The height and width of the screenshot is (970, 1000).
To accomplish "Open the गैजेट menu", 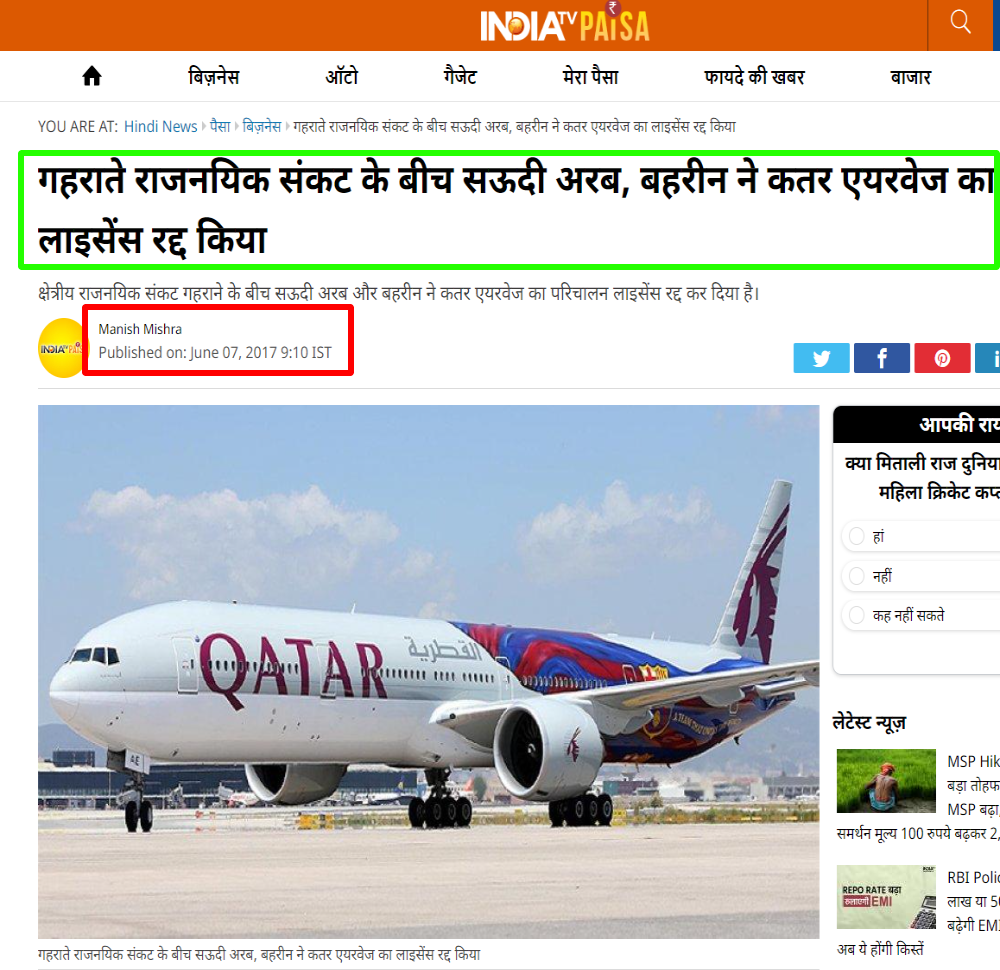I will point(460,77).
